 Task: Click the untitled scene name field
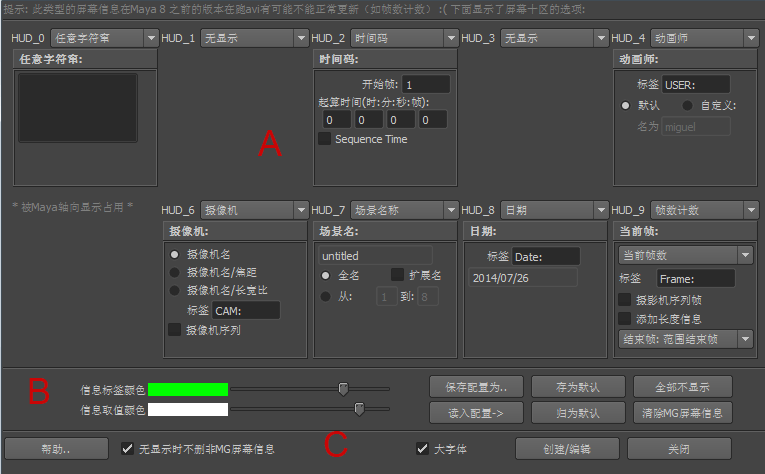pyautogui.click(x=375, y=256)
